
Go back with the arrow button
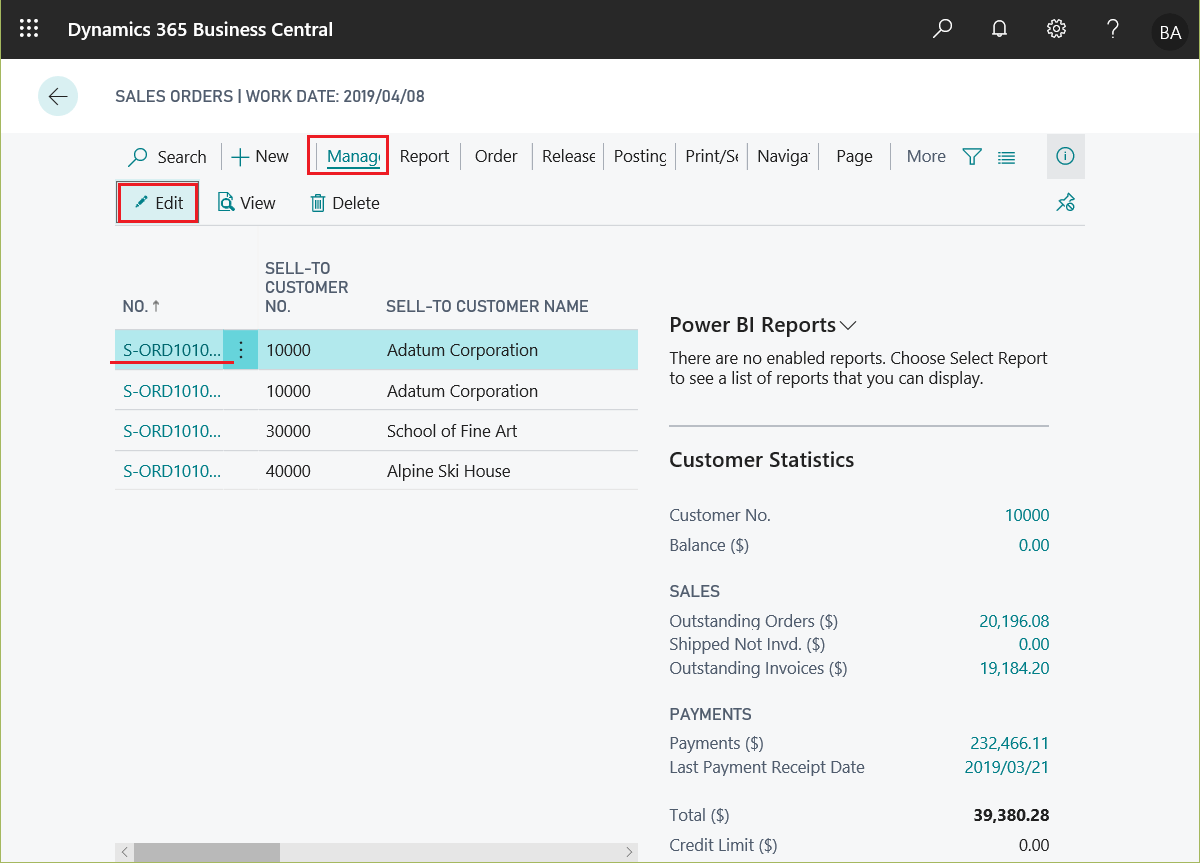[x=58, y=96]
